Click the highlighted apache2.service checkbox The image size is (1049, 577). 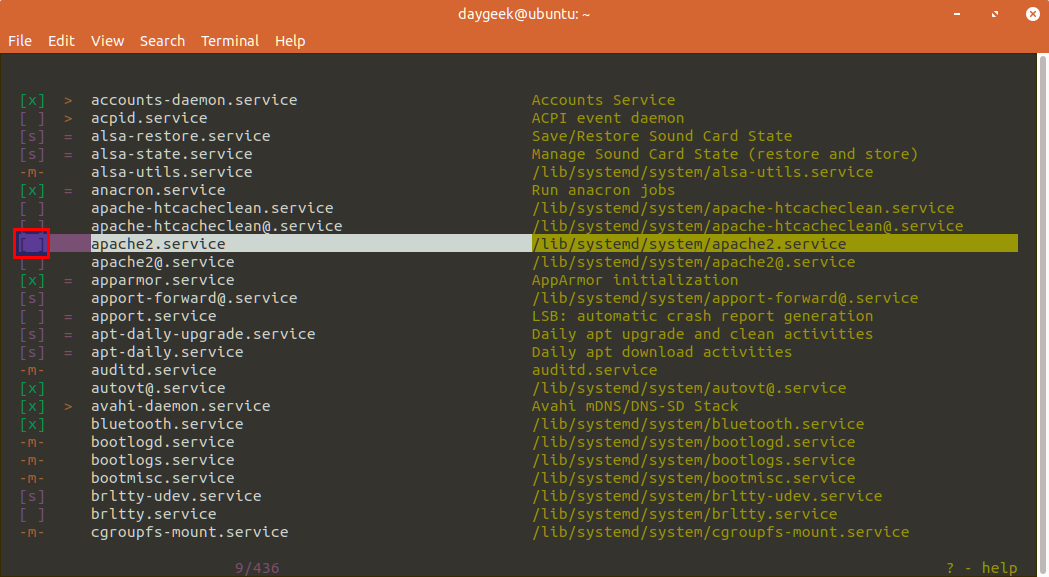tap(32, 244)
